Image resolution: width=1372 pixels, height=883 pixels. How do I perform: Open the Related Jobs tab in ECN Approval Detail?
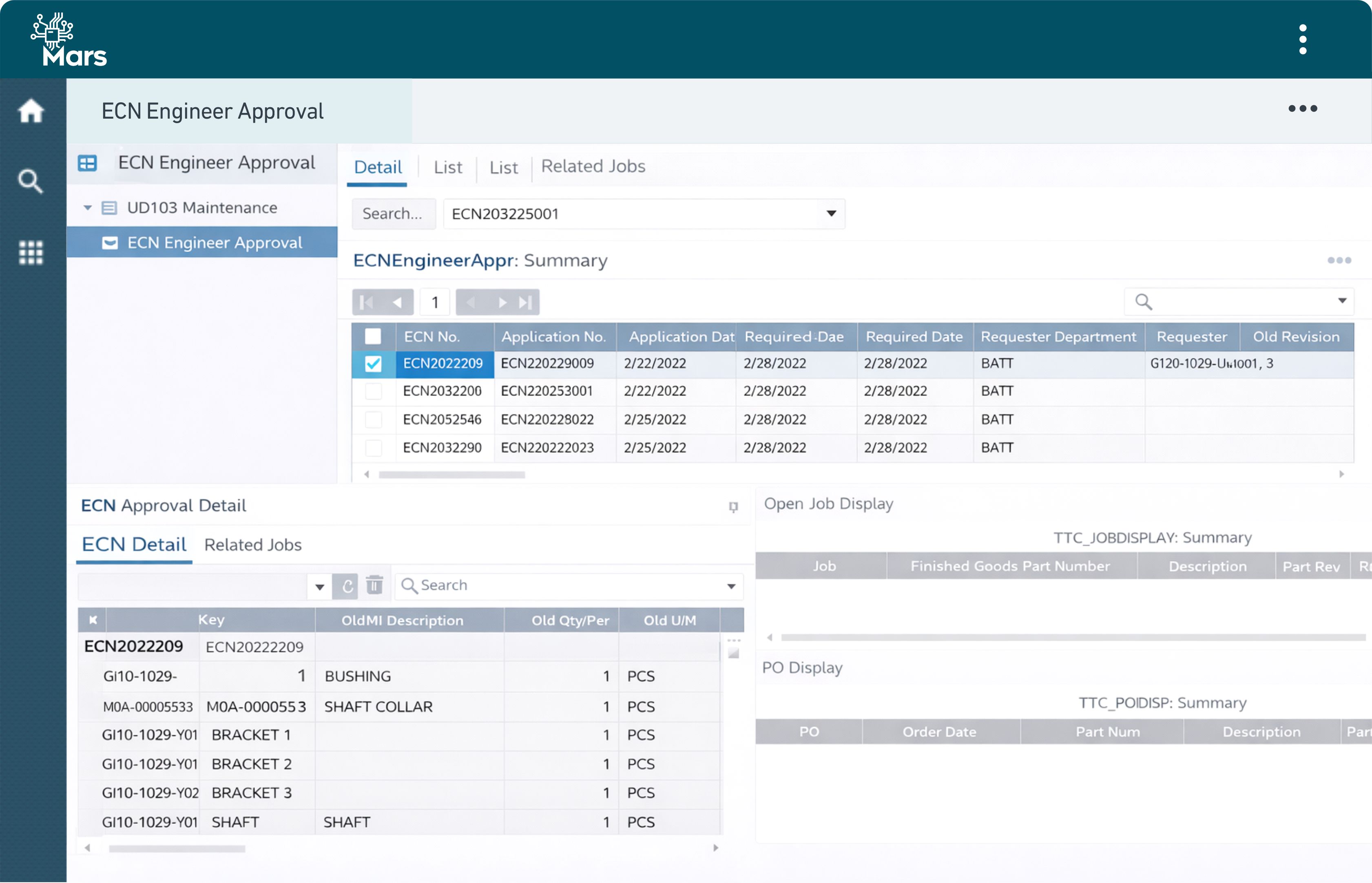[x=252, y=544]
